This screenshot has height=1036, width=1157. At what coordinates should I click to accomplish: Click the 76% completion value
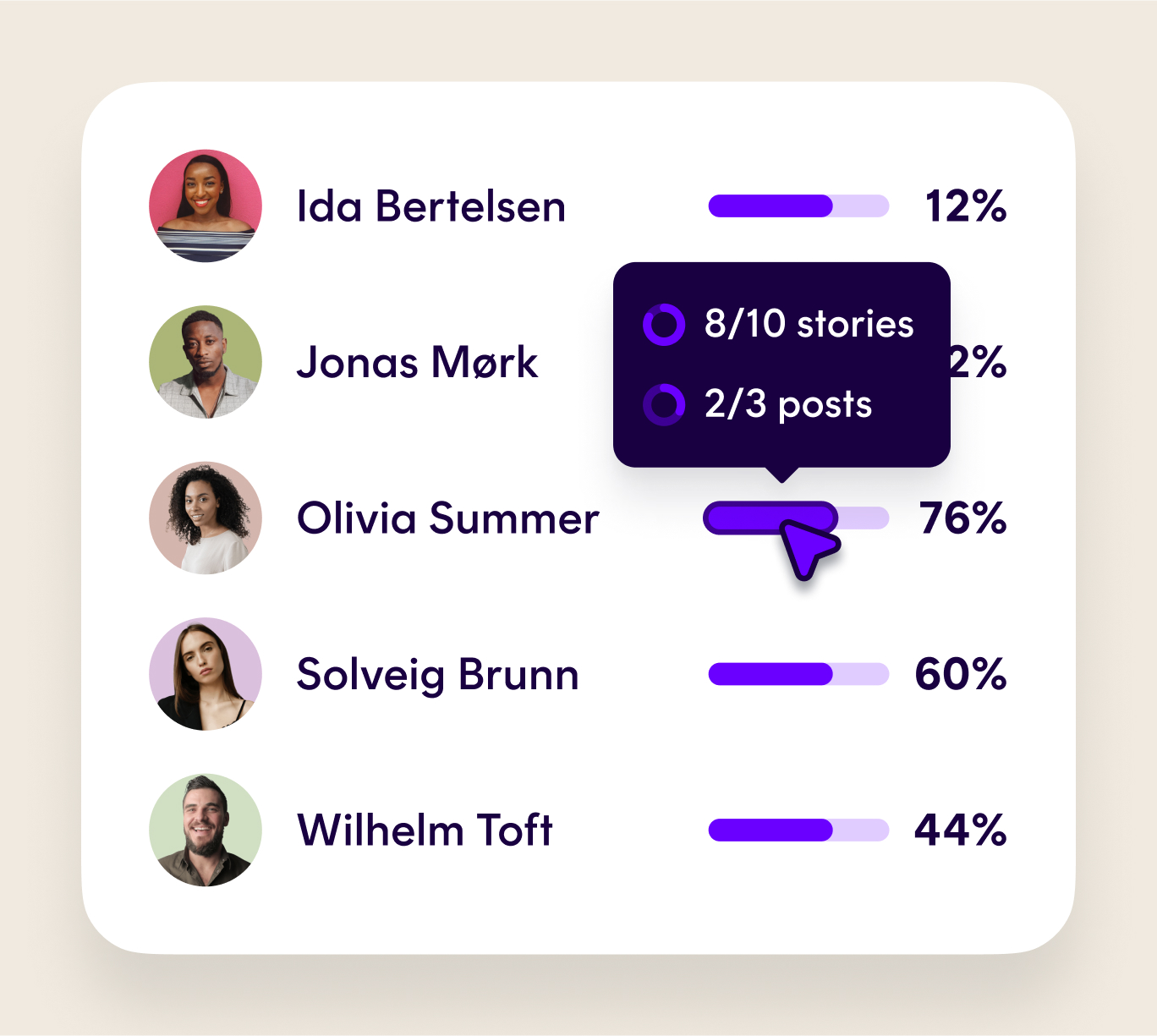coord(963,518)
